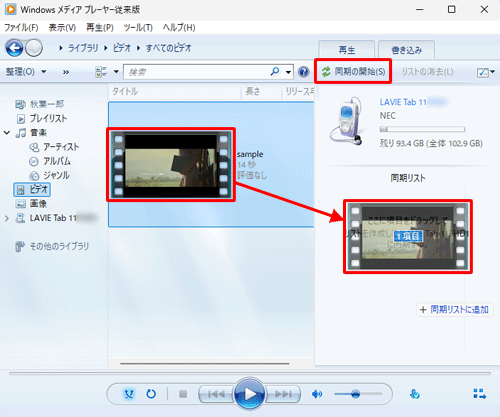Click 同期の開始(S) button

pyautogui.click(x=353, y=71)
